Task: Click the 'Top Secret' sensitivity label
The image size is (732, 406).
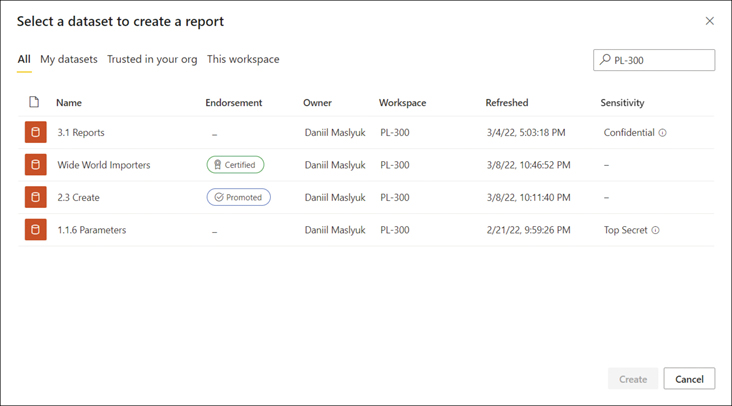Action: tap(626, 230)
